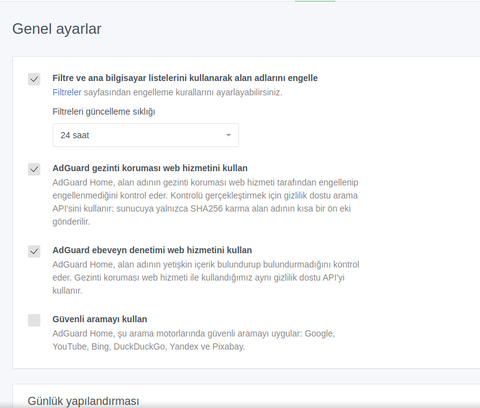Click the parental control description about yetişkin içerik

206,277
